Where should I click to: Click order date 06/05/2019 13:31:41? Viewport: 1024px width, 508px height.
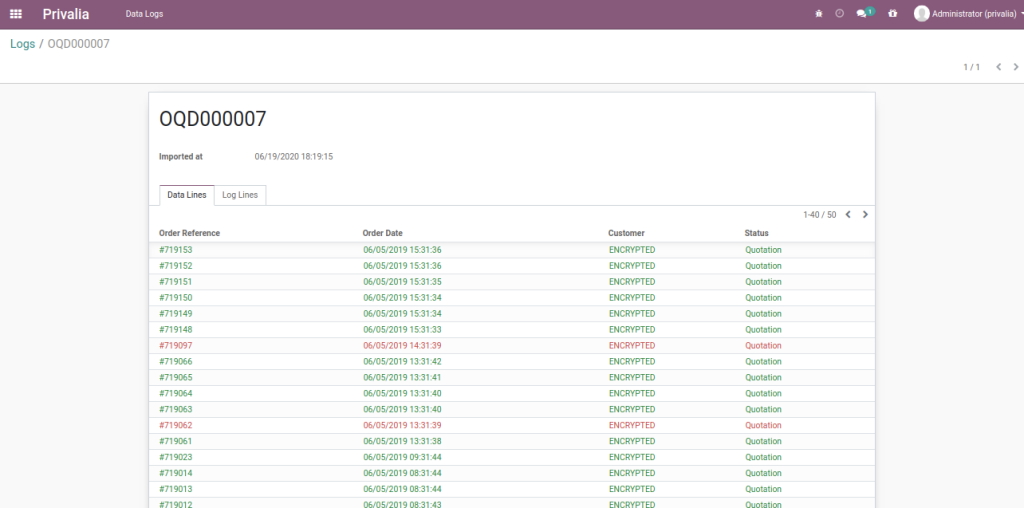[x=402, y=377]
